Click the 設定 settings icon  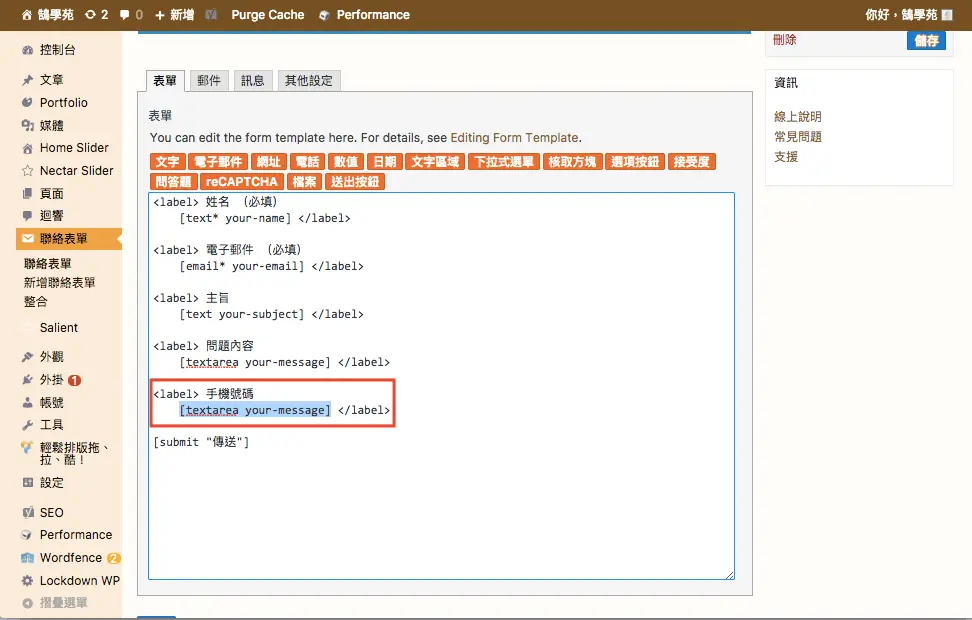click(27, 482)
